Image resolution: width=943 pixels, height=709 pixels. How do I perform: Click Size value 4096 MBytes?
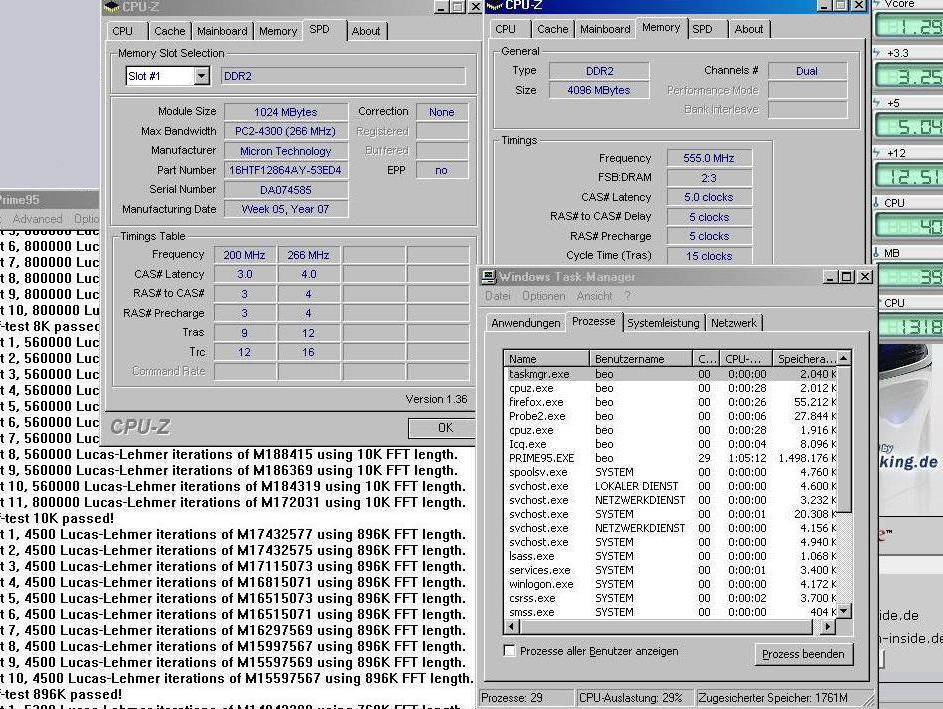click(599, 90)
